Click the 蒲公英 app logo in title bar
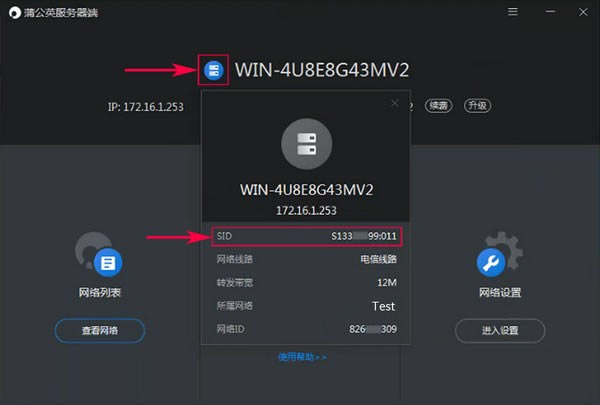 [x=15, y=13]
